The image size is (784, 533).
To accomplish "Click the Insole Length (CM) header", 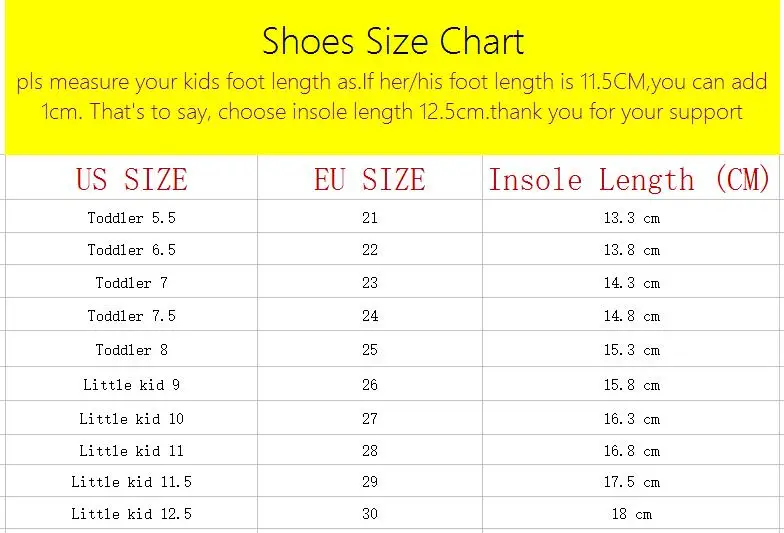I will point(630,180).
